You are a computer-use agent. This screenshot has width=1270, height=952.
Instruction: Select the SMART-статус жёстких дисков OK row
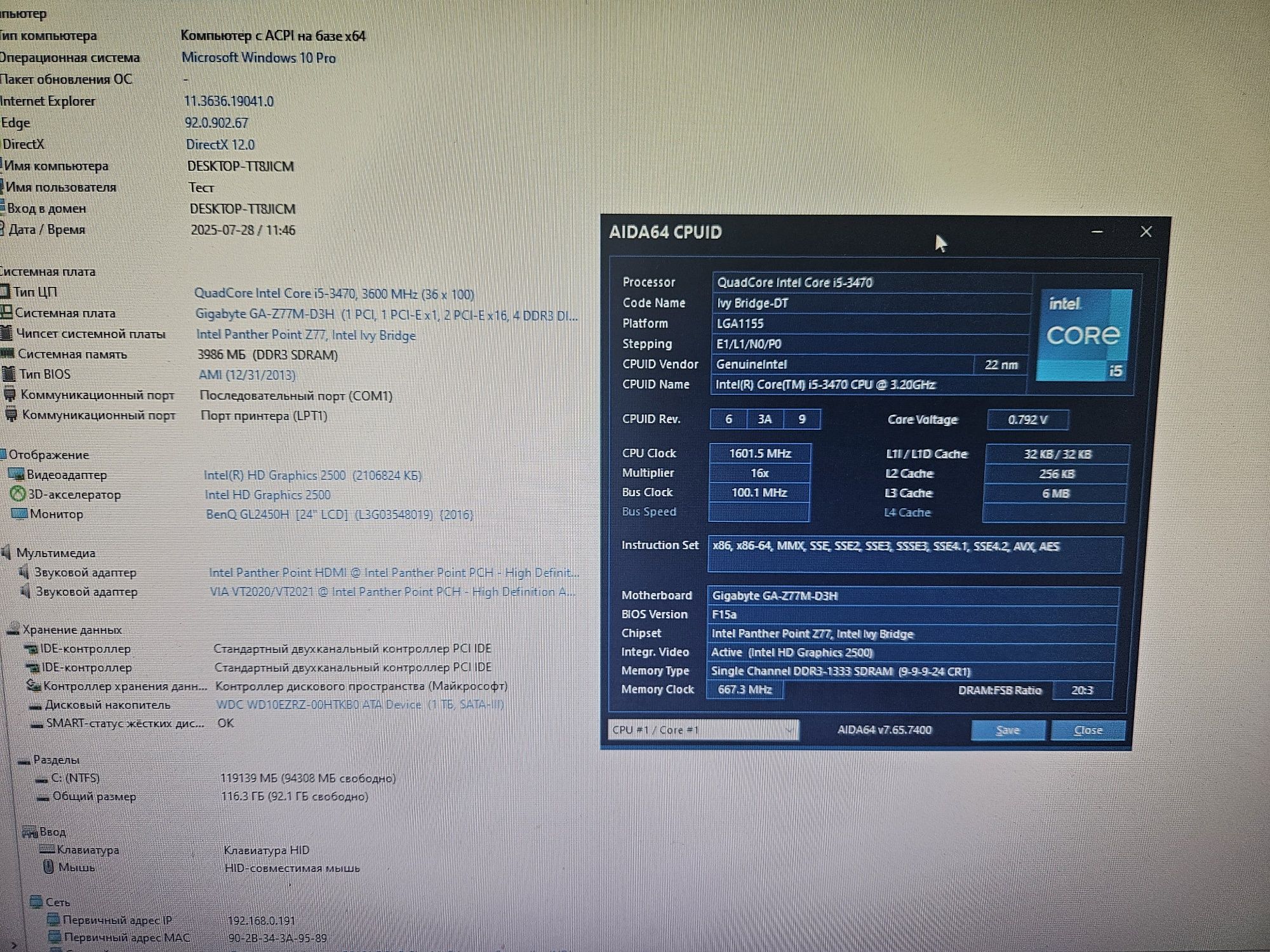point(132,723)
